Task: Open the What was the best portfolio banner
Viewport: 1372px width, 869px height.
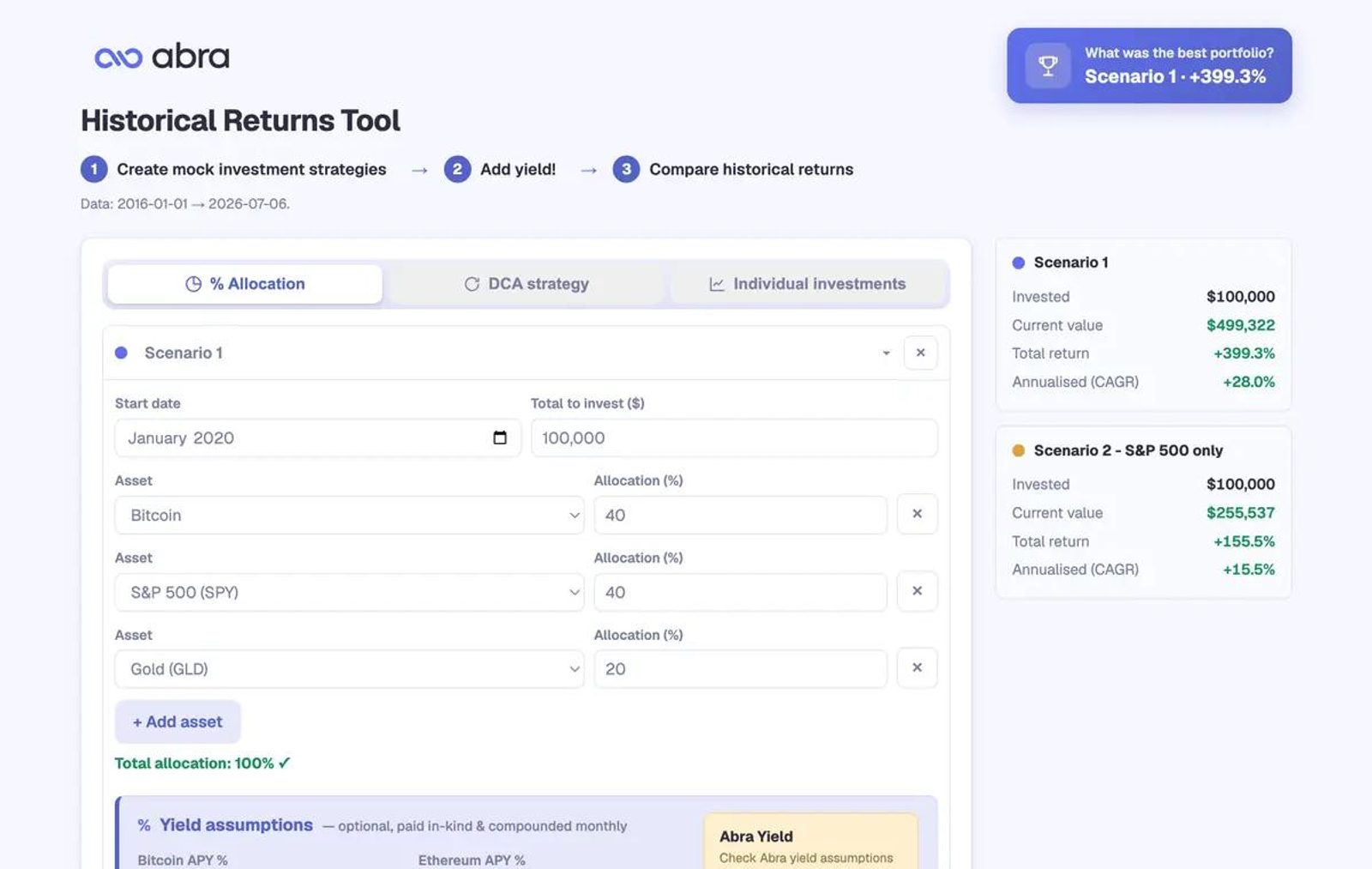Action: [1149, 65]
